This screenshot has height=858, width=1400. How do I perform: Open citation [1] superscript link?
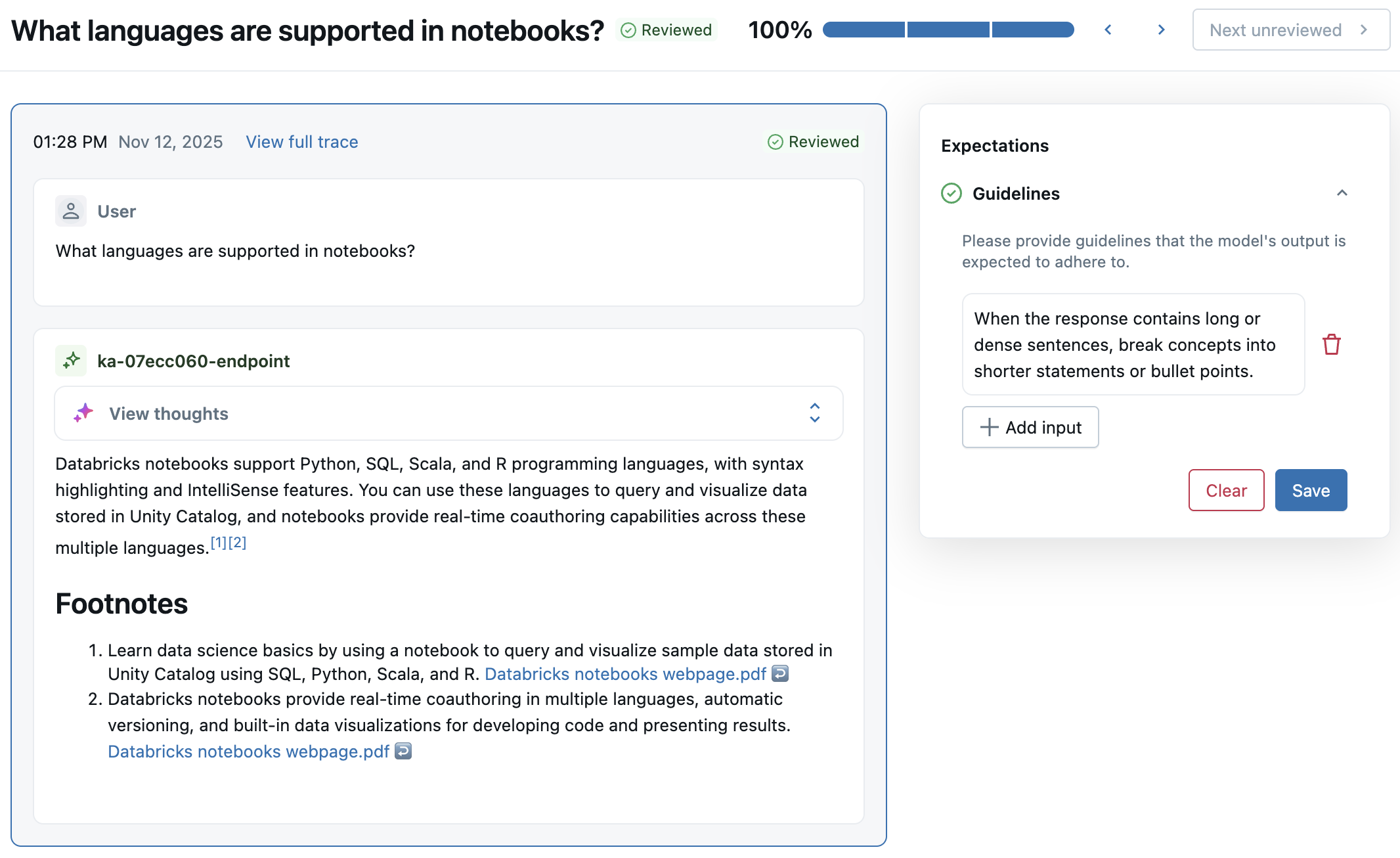218,543
